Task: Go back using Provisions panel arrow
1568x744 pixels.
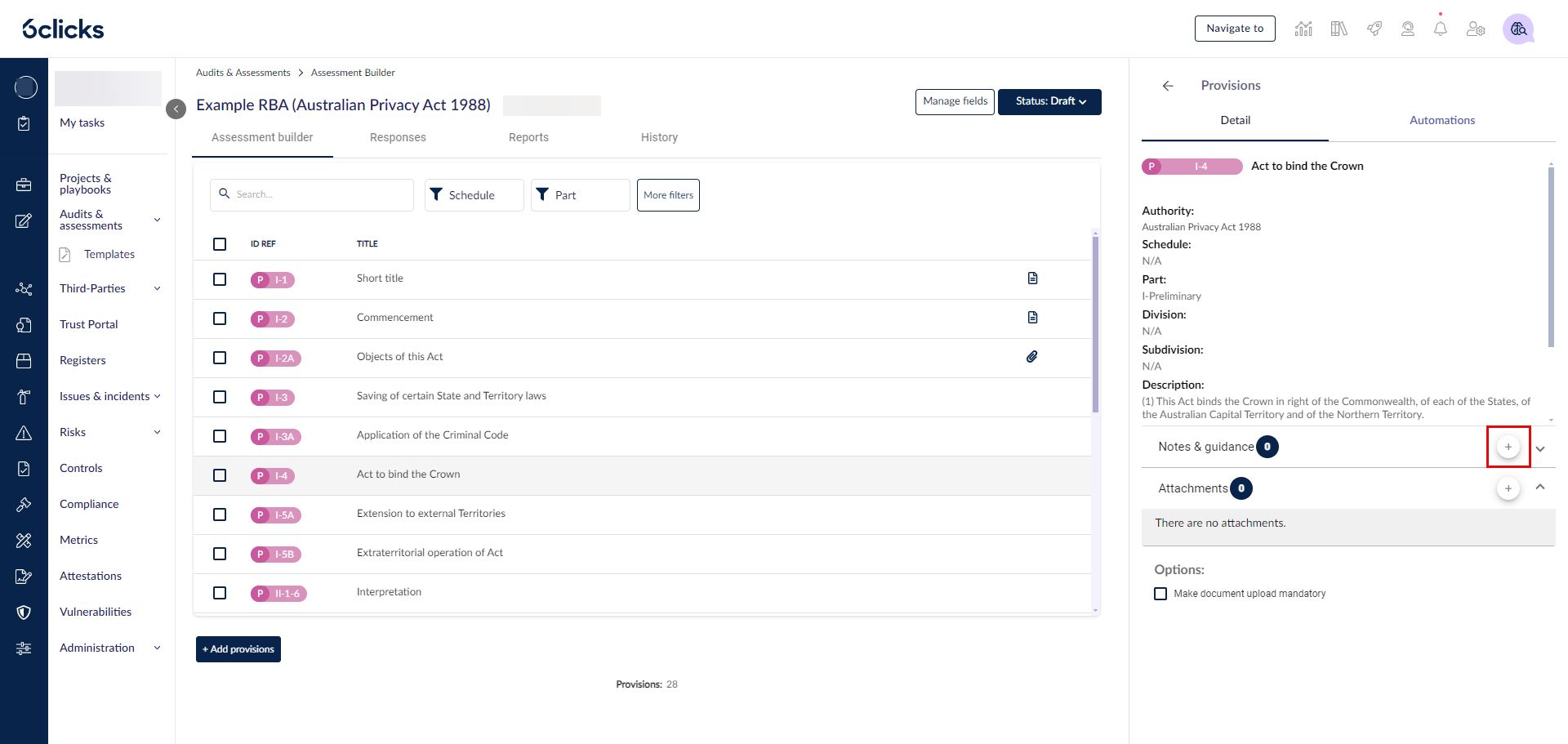Action: (x=1168, y=86)
